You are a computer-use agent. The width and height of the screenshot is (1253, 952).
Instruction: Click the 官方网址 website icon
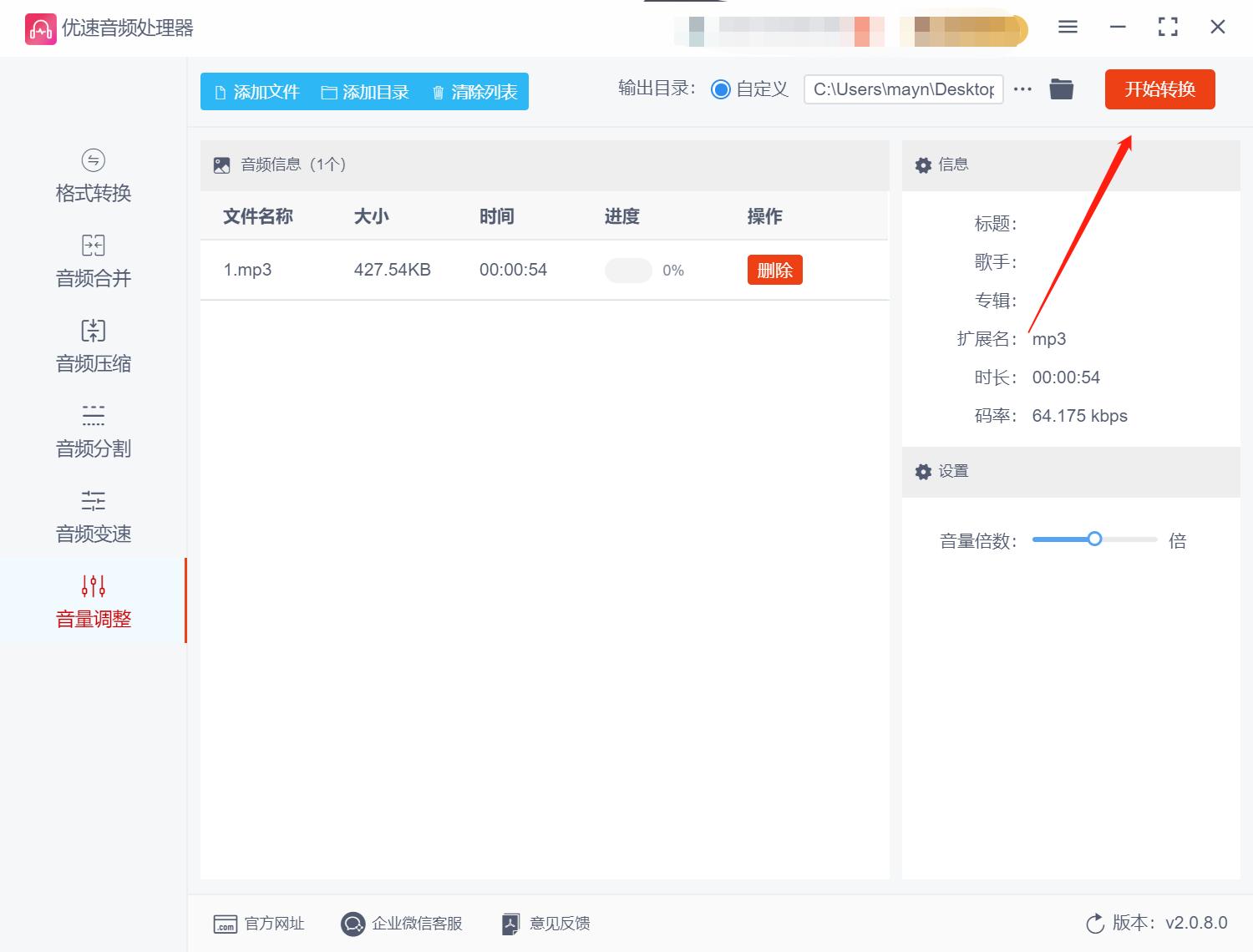click(x=224, y=924)
